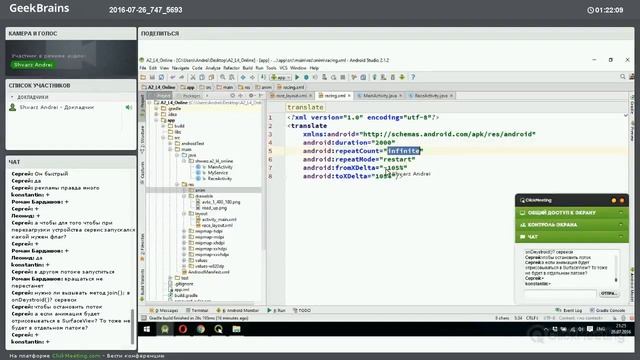This screenshot has height=360, width=640.
Task: Select build.gradle file in project tree
Action: (x=183, y=296)
